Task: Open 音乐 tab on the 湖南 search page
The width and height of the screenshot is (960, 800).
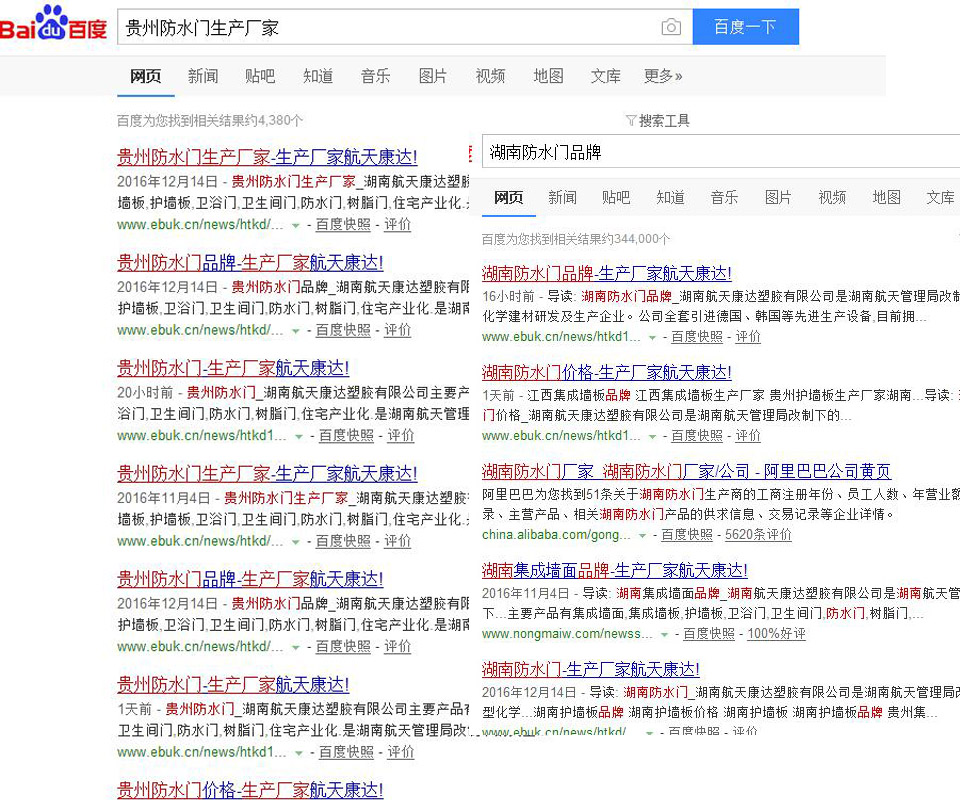Action: click(x=725, y=197)
